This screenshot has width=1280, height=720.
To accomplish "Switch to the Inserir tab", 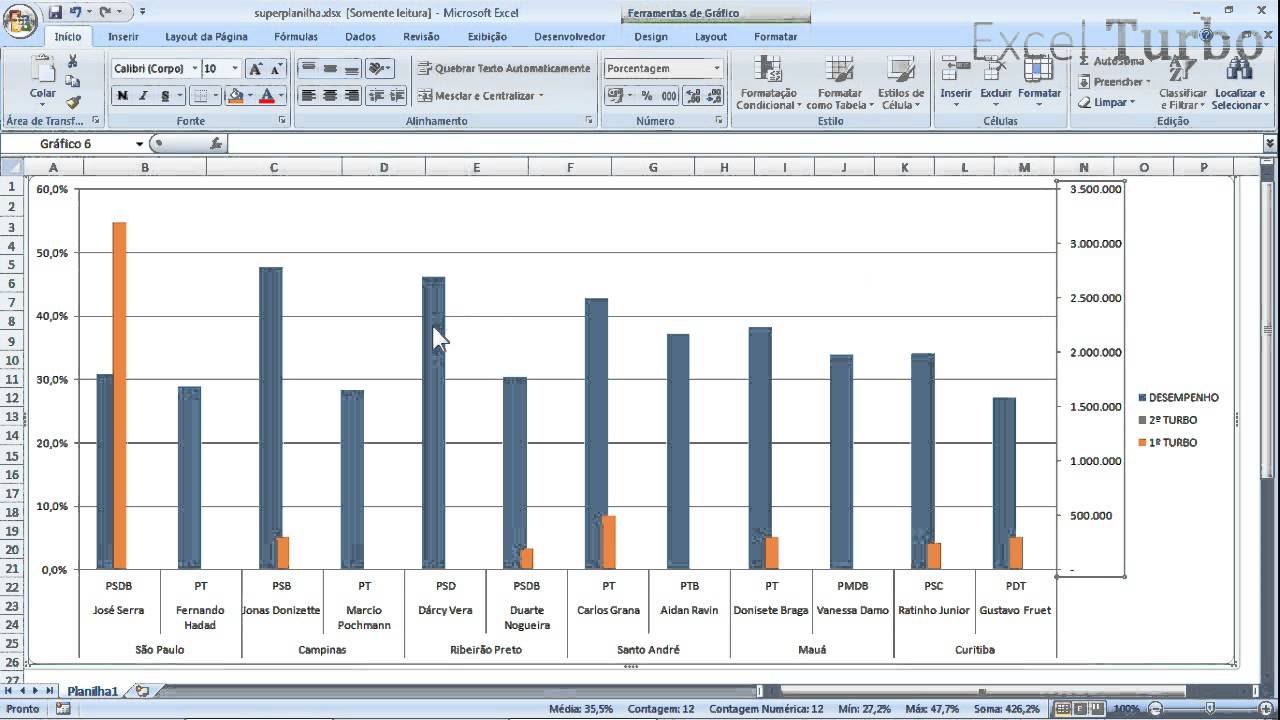I will tap(123, 37).
